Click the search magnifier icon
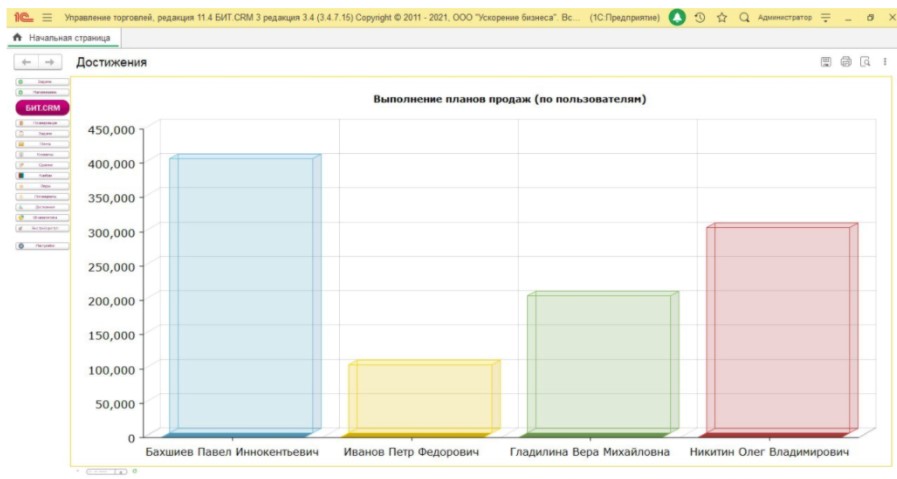The image size is (897, 479). 744,18
